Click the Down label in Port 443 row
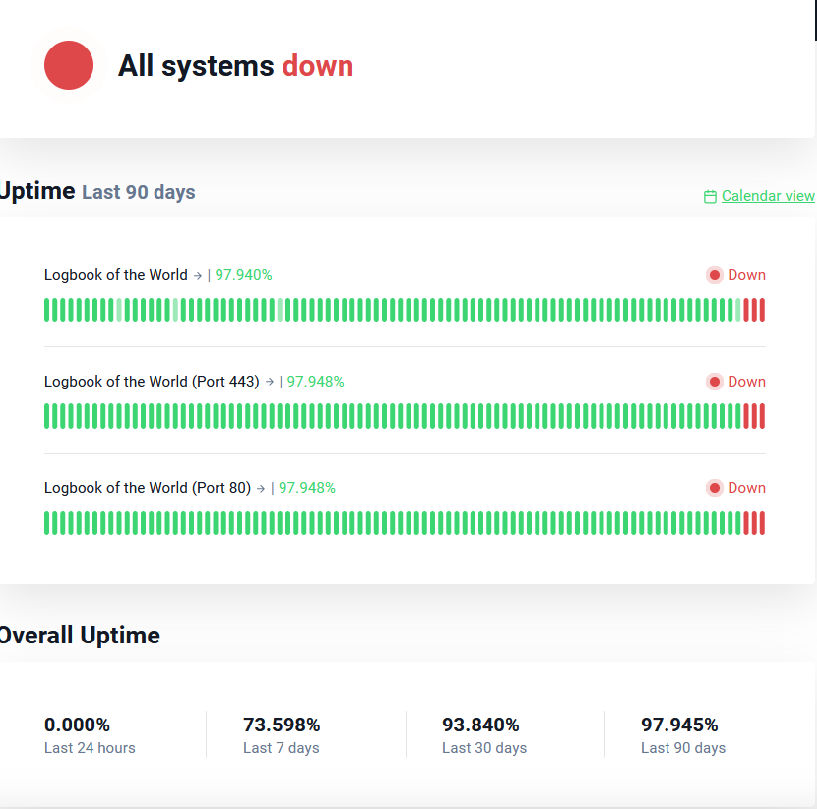This screenshot has height=809, width=817. pos(747,382)
